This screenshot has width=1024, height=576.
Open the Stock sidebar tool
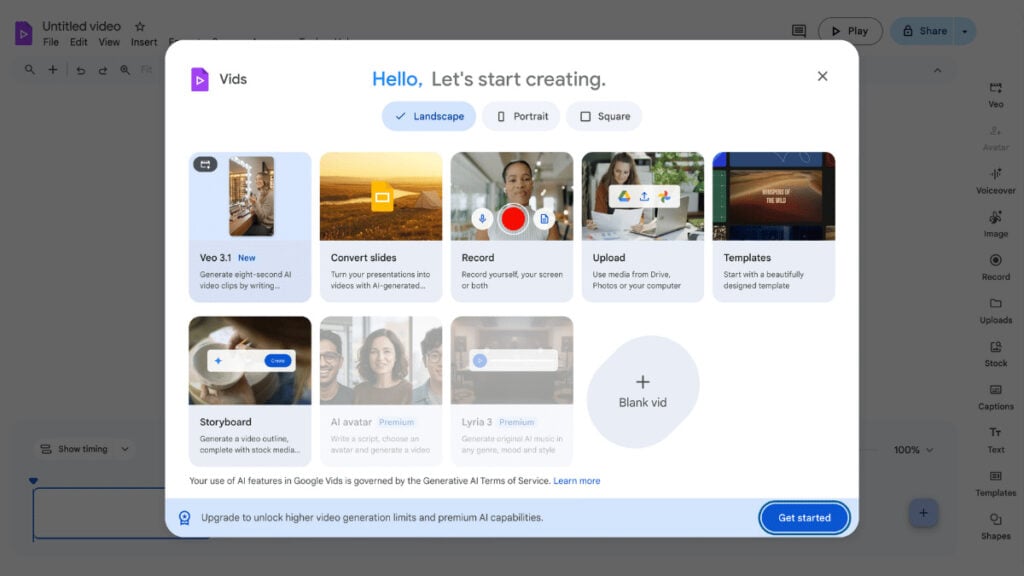click(x=995, y=353)
